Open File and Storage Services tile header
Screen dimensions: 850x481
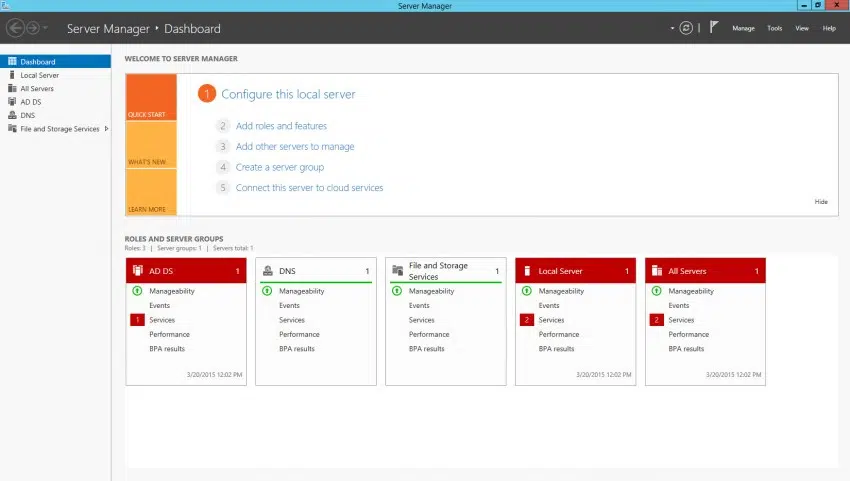point(446,271)
